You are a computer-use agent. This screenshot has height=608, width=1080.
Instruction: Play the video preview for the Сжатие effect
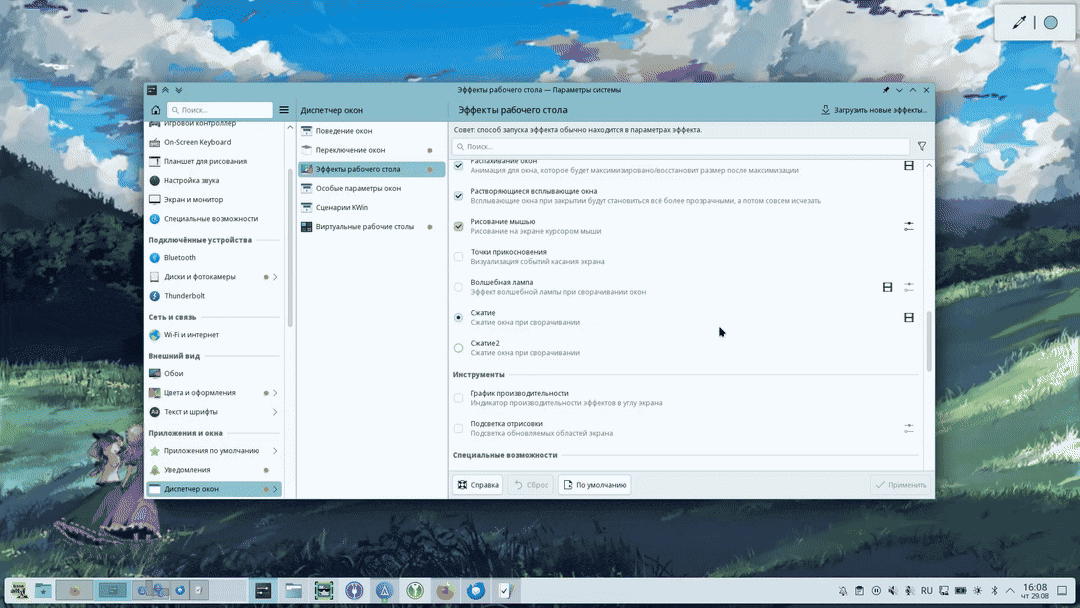click(x=908, y=318)
